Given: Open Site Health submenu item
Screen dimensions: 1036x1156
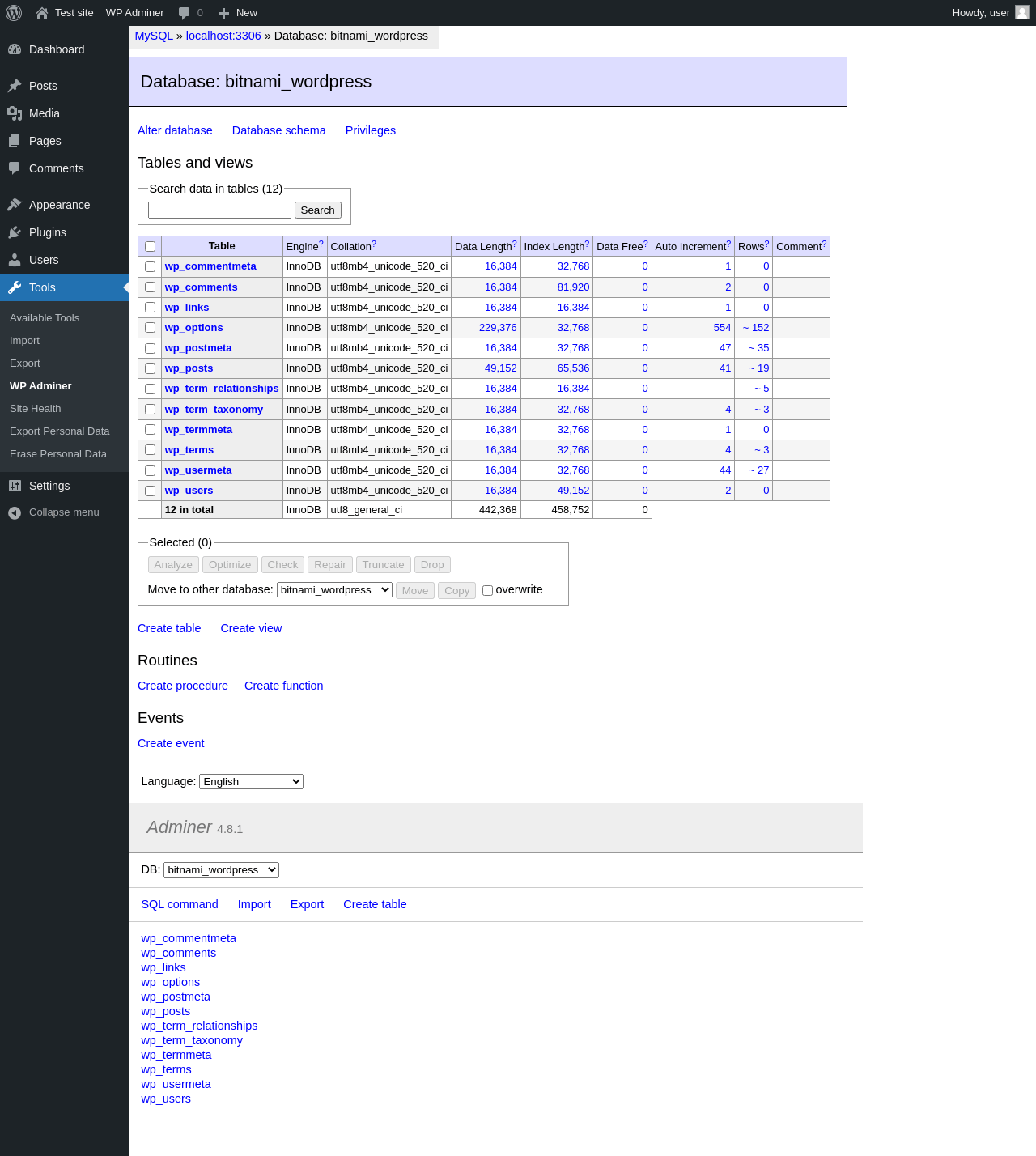Looking at the screenshot, I should (x=36, y=409).
